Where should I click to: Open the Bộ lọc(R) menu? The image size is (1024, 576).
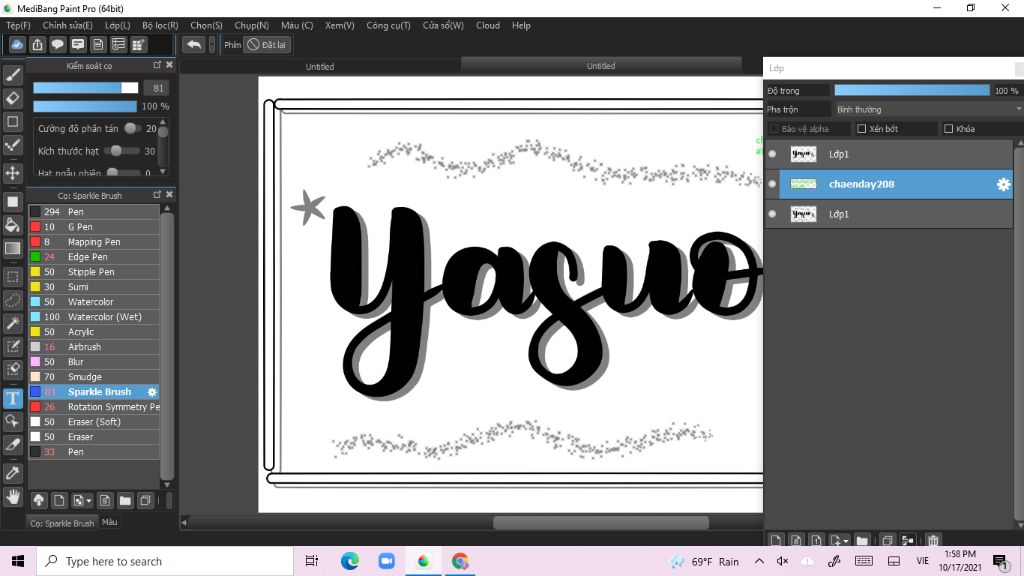pos(160,25)
